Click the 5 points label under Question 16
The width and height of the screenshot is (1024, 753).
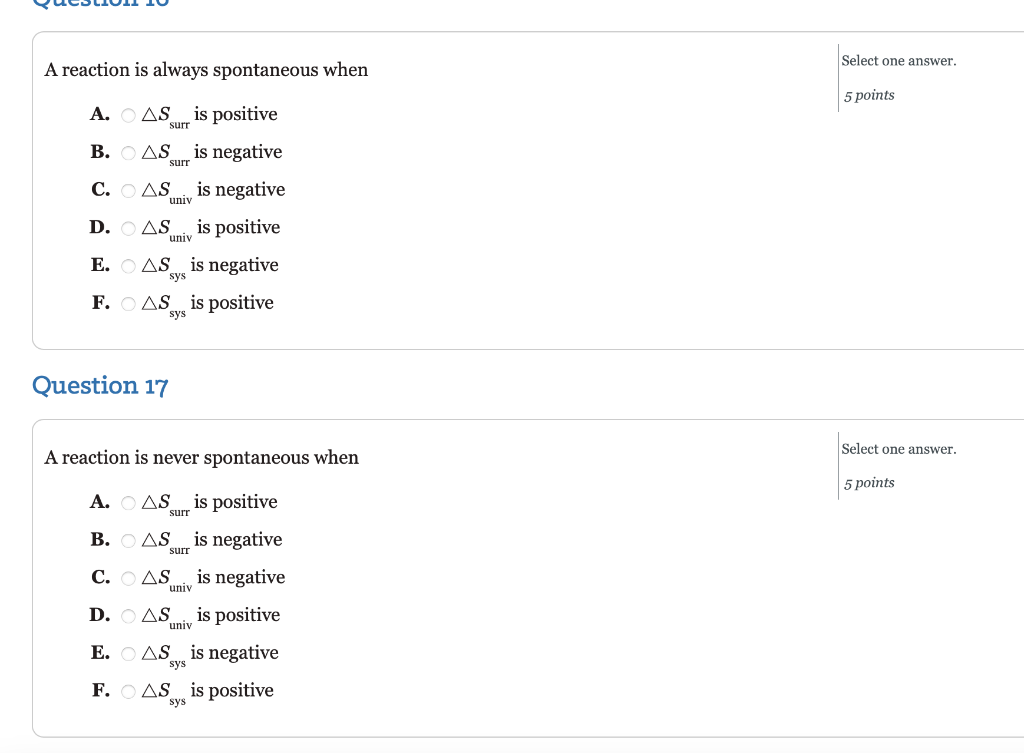point(866,95)
